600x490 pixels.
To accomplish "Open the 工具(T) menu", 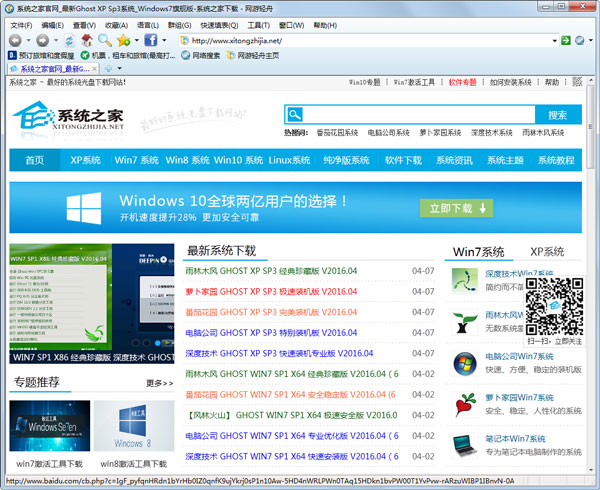I will click(258, 25).
